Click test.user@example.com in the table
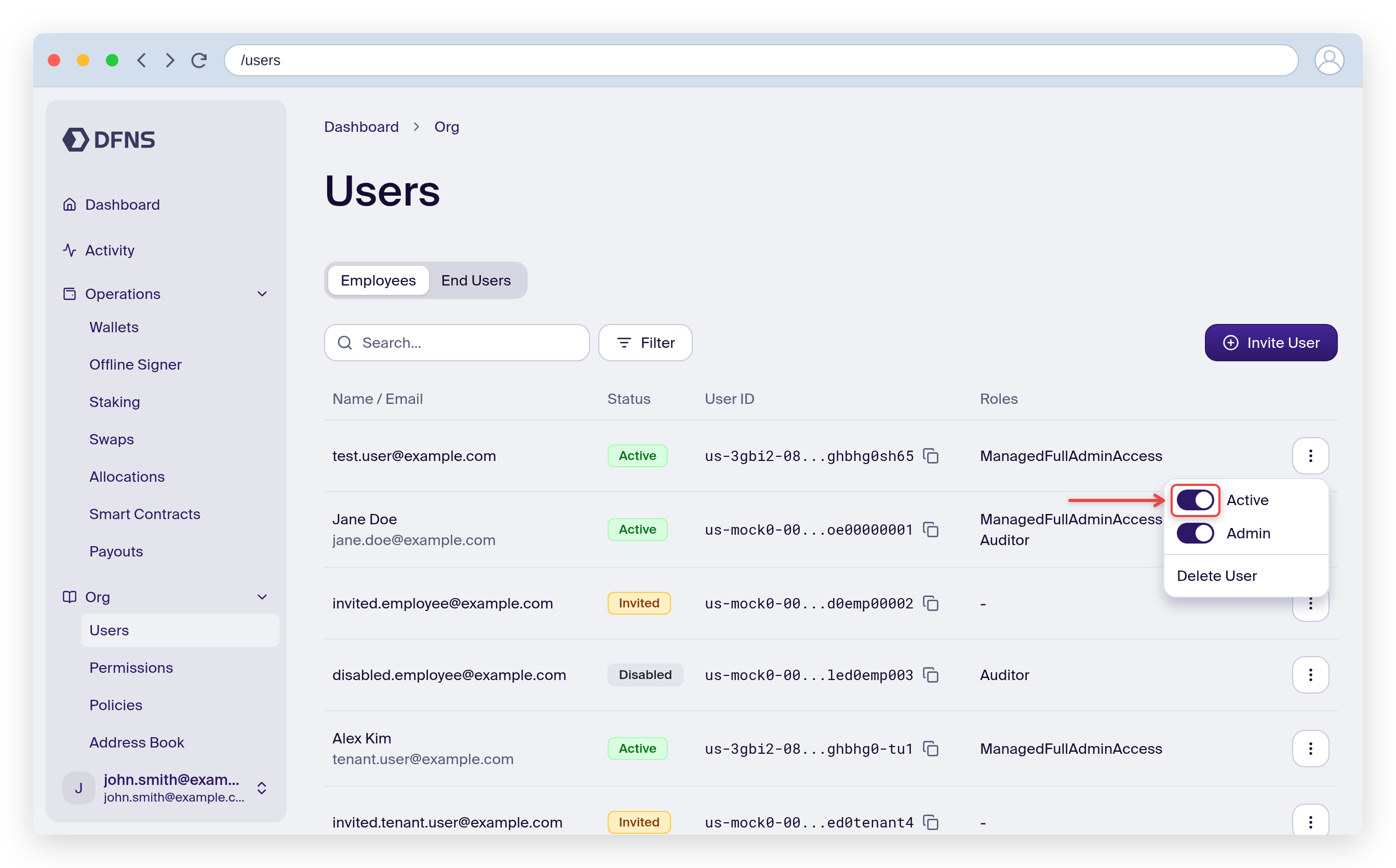Viewport: 1396px width, 868px height. tap(414, 456)
